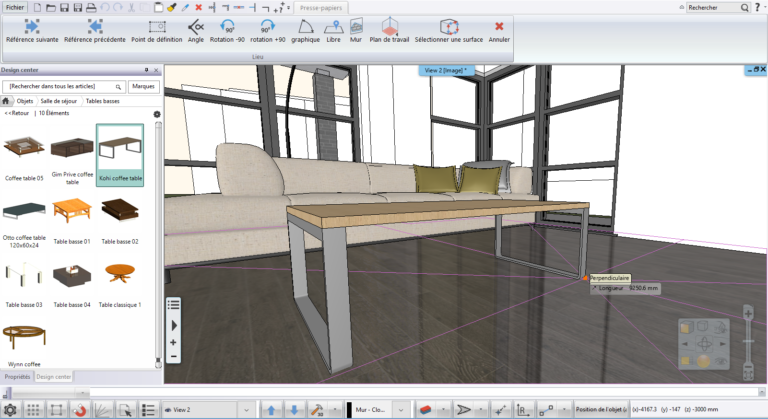Click the Rechercher field at top right

click(718, 7)
